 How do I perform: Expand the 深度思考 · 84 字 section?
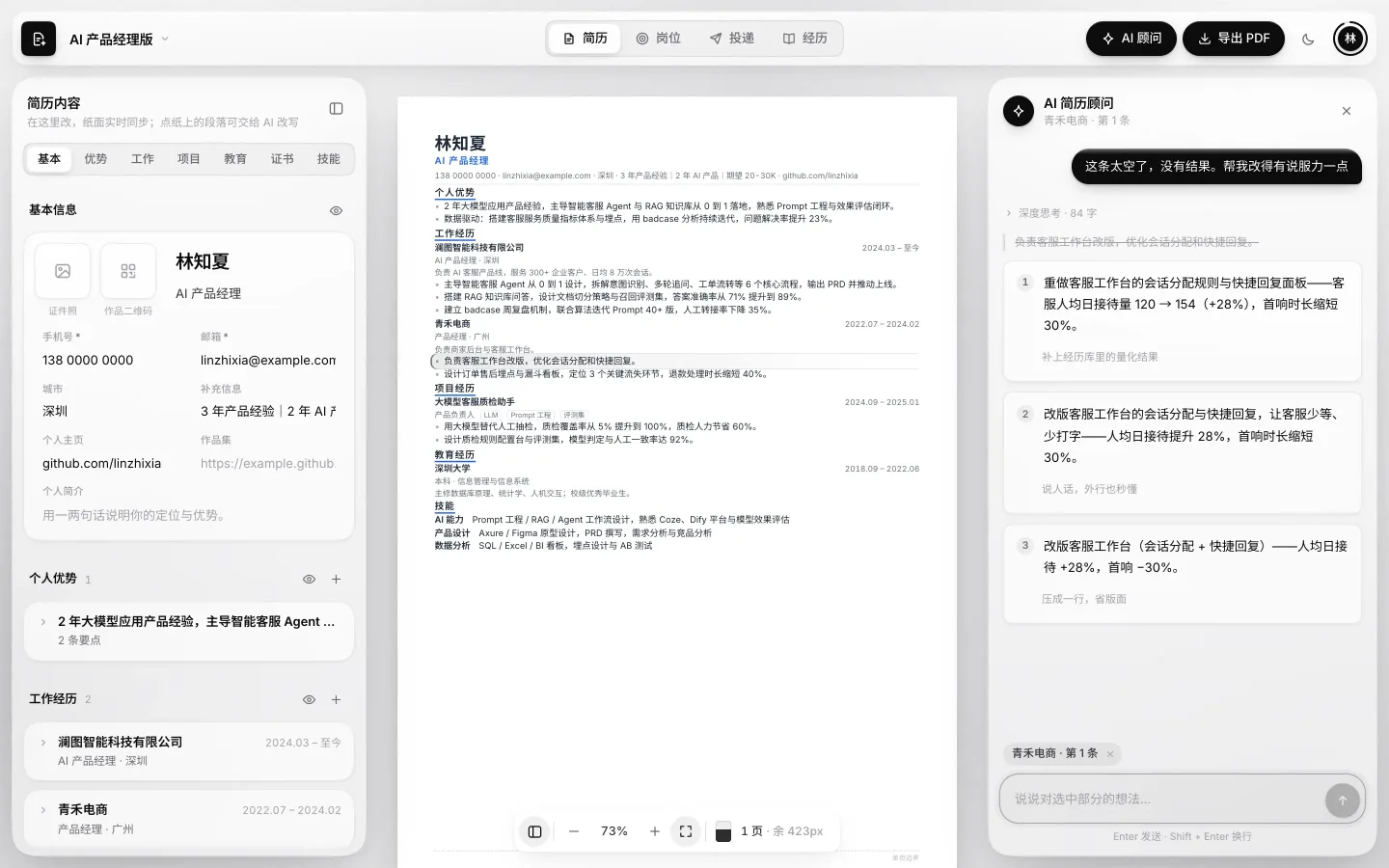click(1051, 213)
